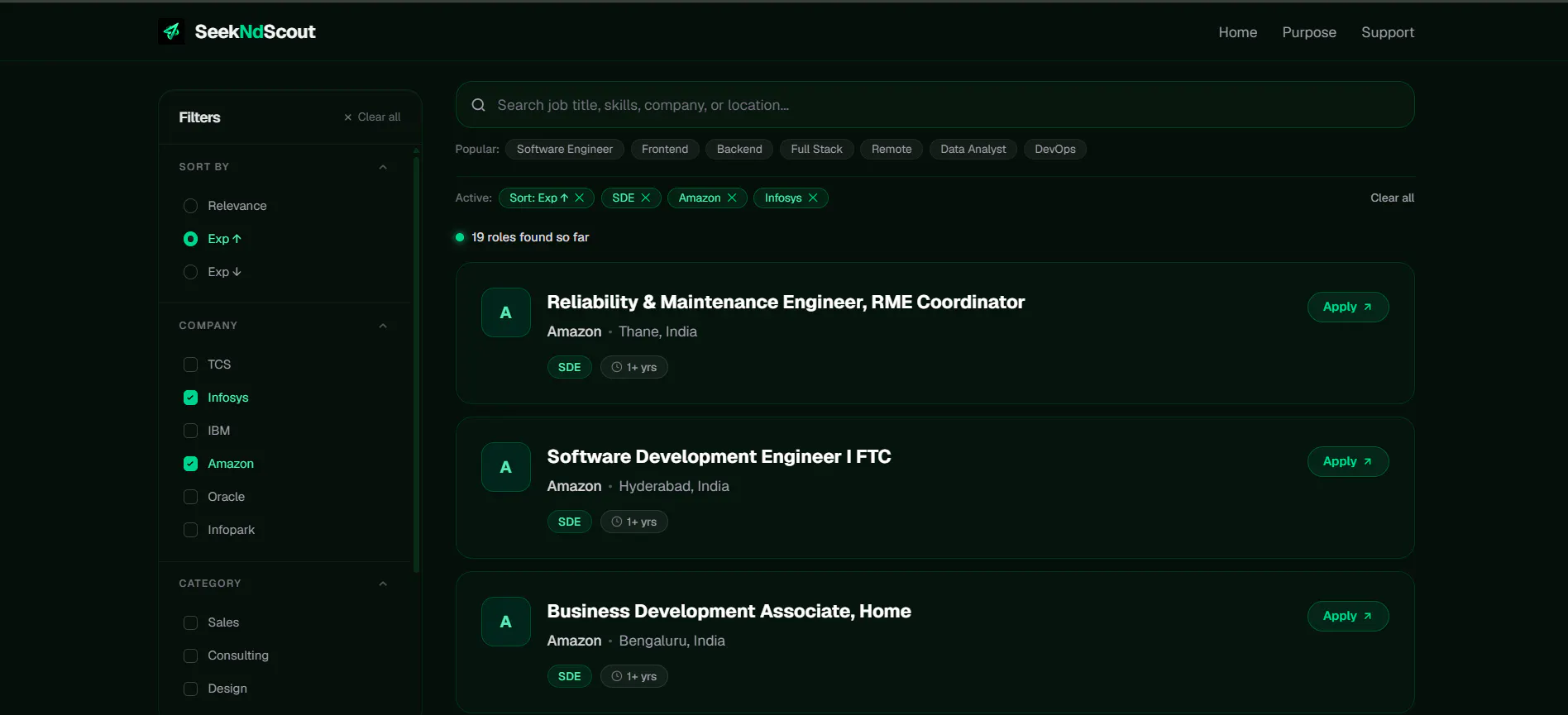Image resolution: width=1568 pixels, height=715 pixels.
Task: Select the Exp ascending sort option
Action: [190, 239]
